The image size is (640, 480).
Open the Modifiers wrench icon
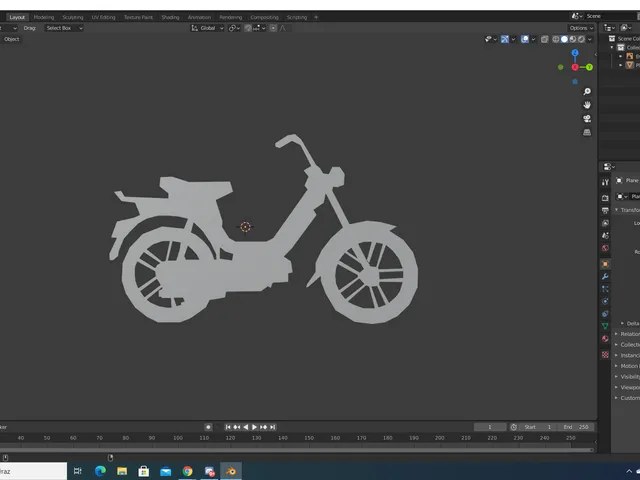coord(605,276)
